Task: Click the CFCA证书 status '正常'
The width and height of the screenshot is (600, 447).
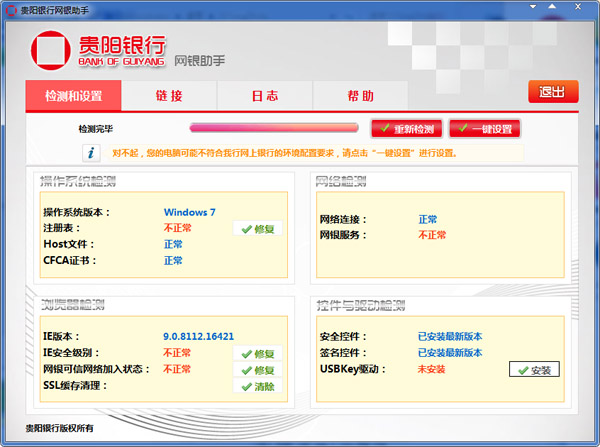Action: point(173,261)
